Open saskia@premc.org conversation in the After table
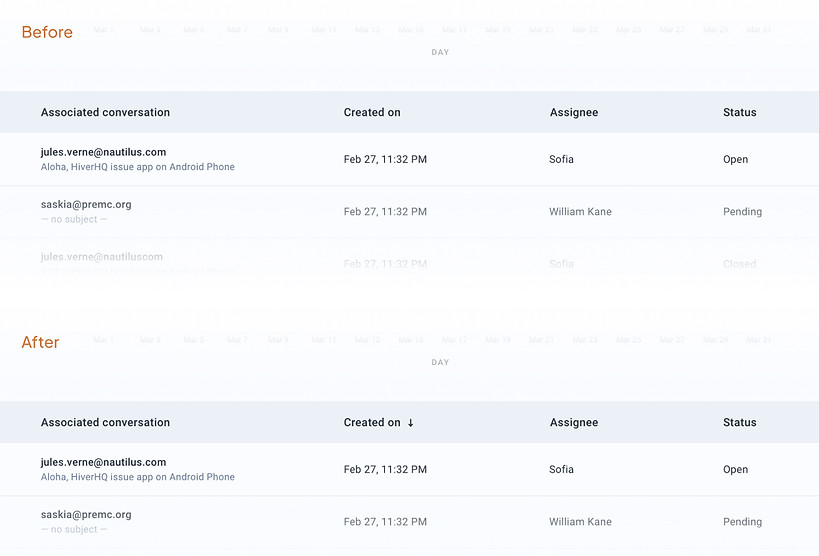The height and width of the screenshot is (556, 819). tap(86, 514)
